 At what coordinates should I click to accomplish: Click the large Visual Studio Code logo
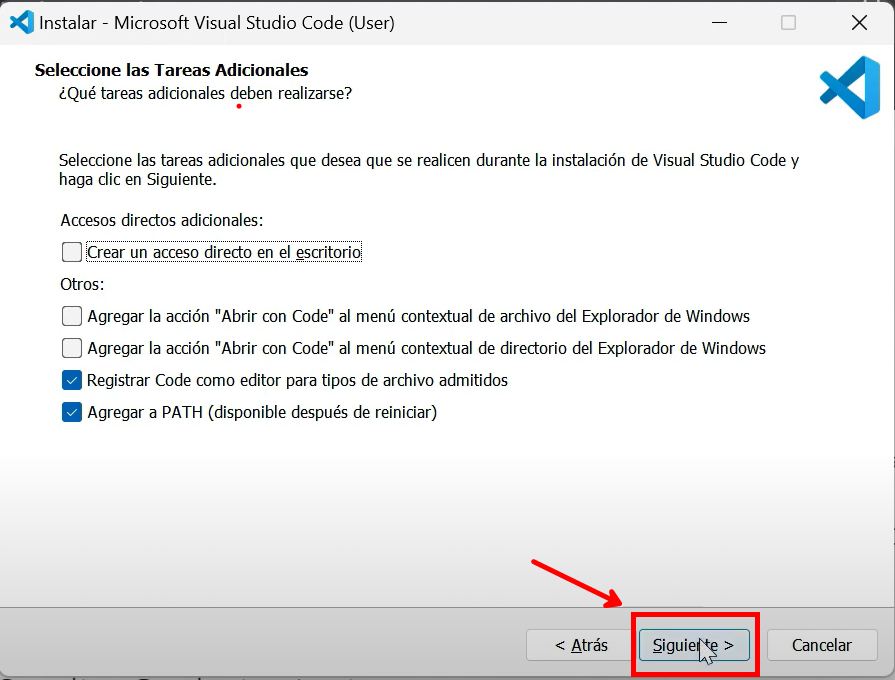[x=850, y=87]
